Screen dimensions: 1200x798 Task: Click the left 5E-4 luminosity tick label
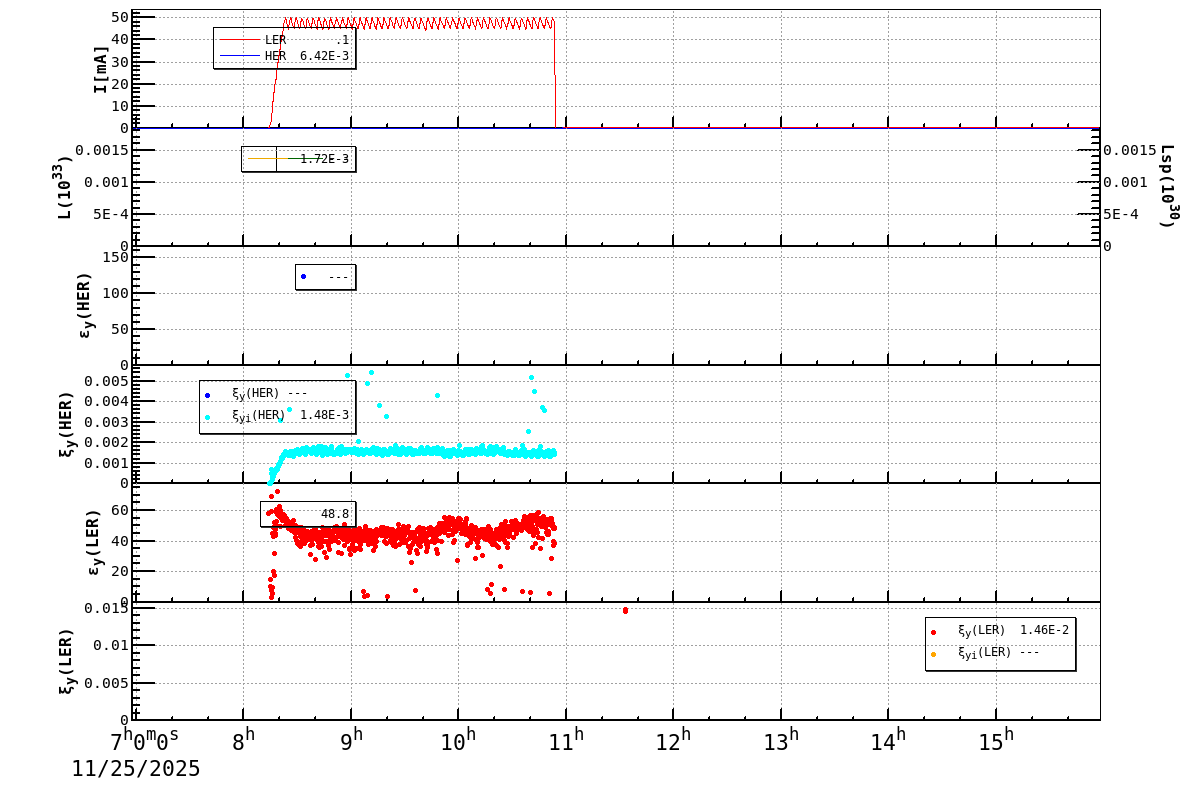coord(111,214)
